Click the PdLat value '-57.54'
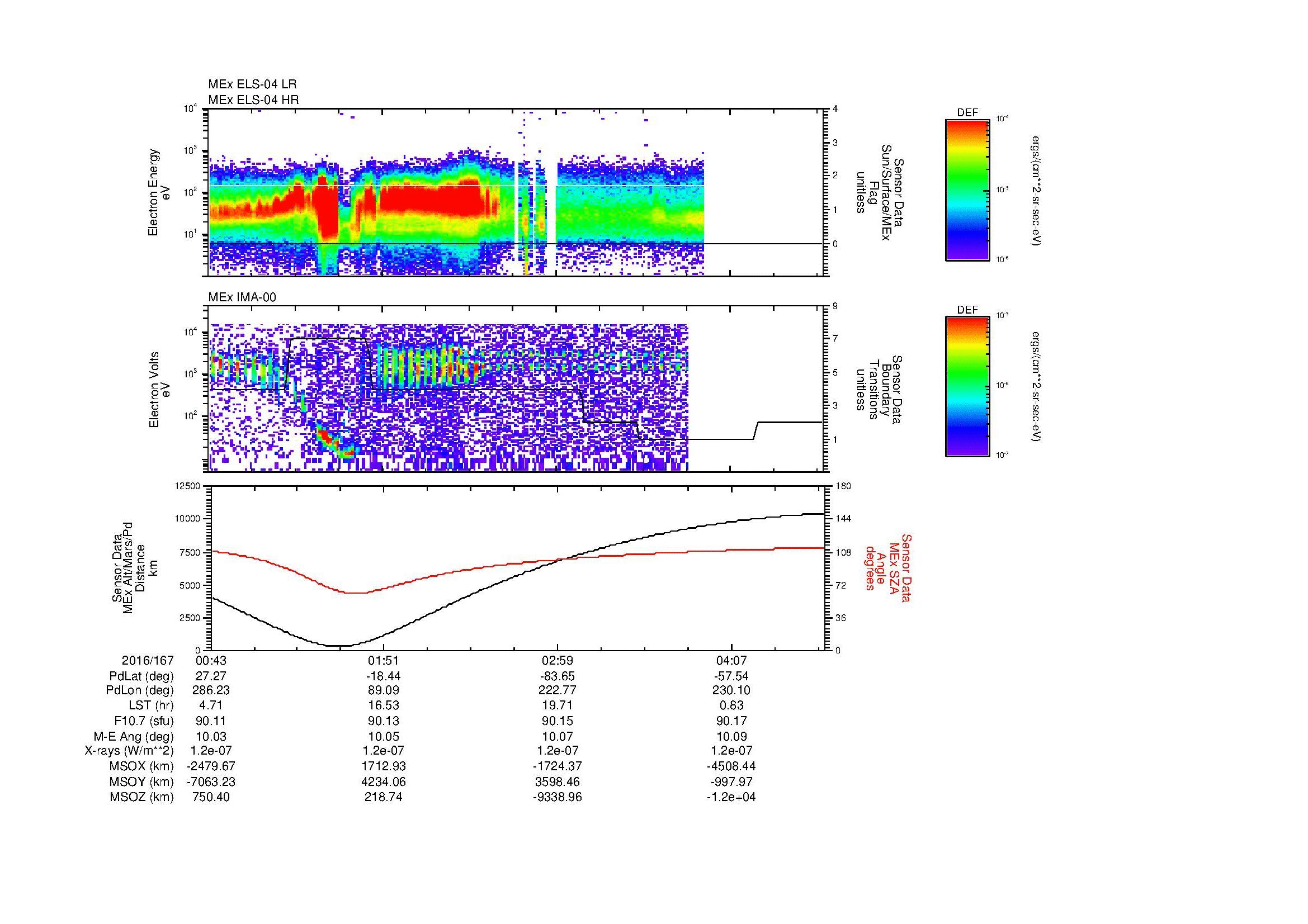The width and height of the screenshot is (1308, 924). [731, 676]
